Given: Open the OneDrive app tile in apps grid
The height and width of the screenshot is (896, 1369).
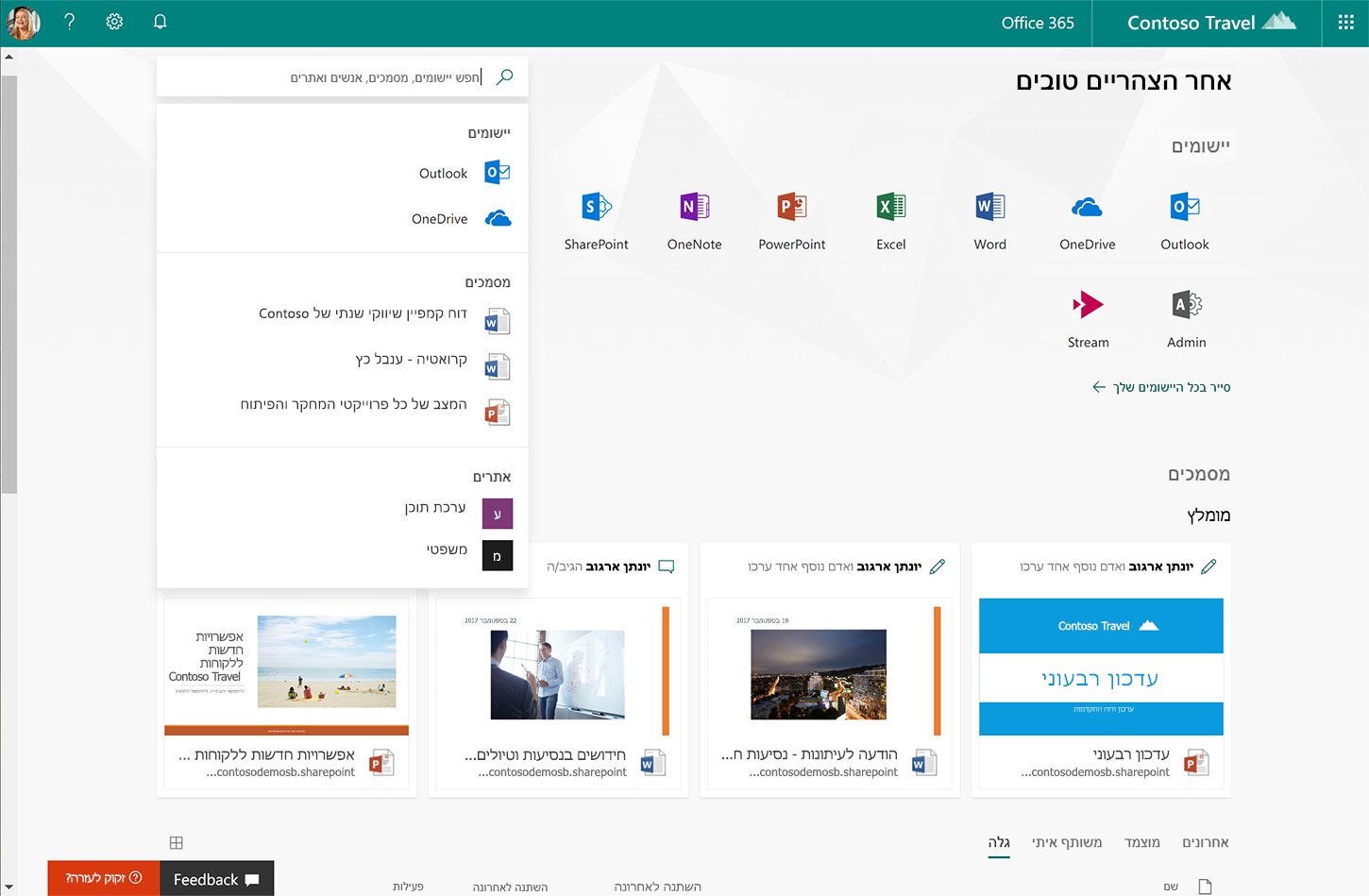Looking at the screenshot, I should (1088, 220).
